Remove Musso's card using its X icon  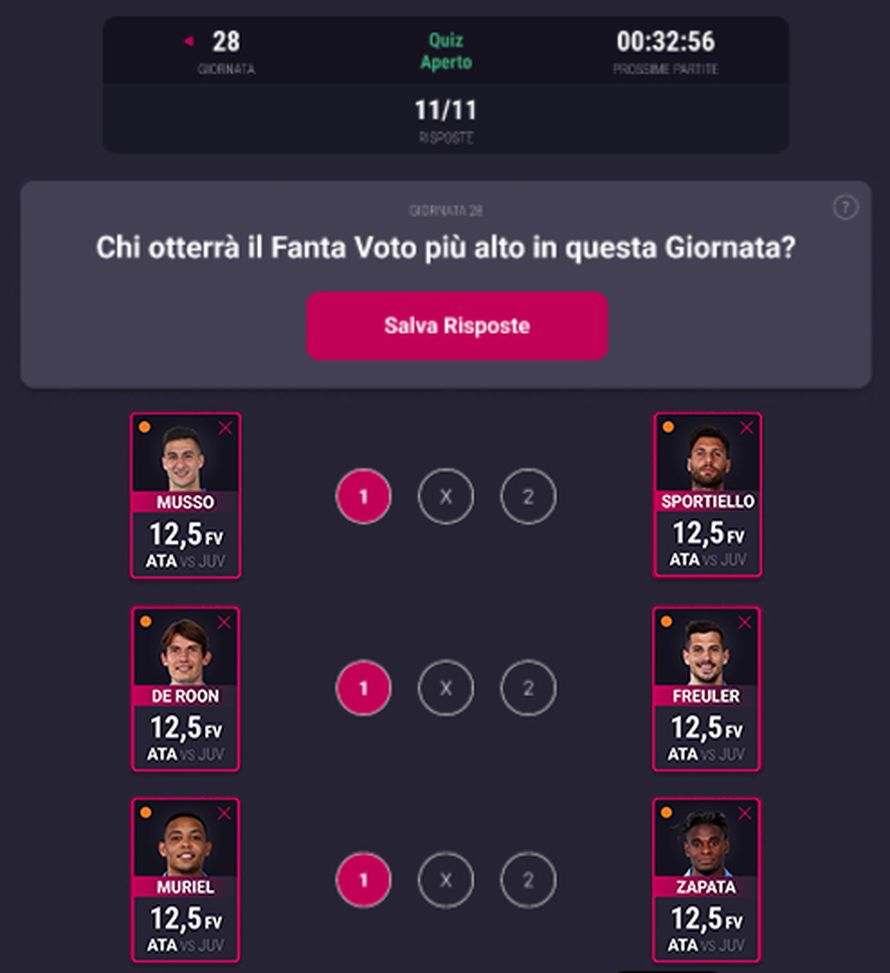point(226,427)
